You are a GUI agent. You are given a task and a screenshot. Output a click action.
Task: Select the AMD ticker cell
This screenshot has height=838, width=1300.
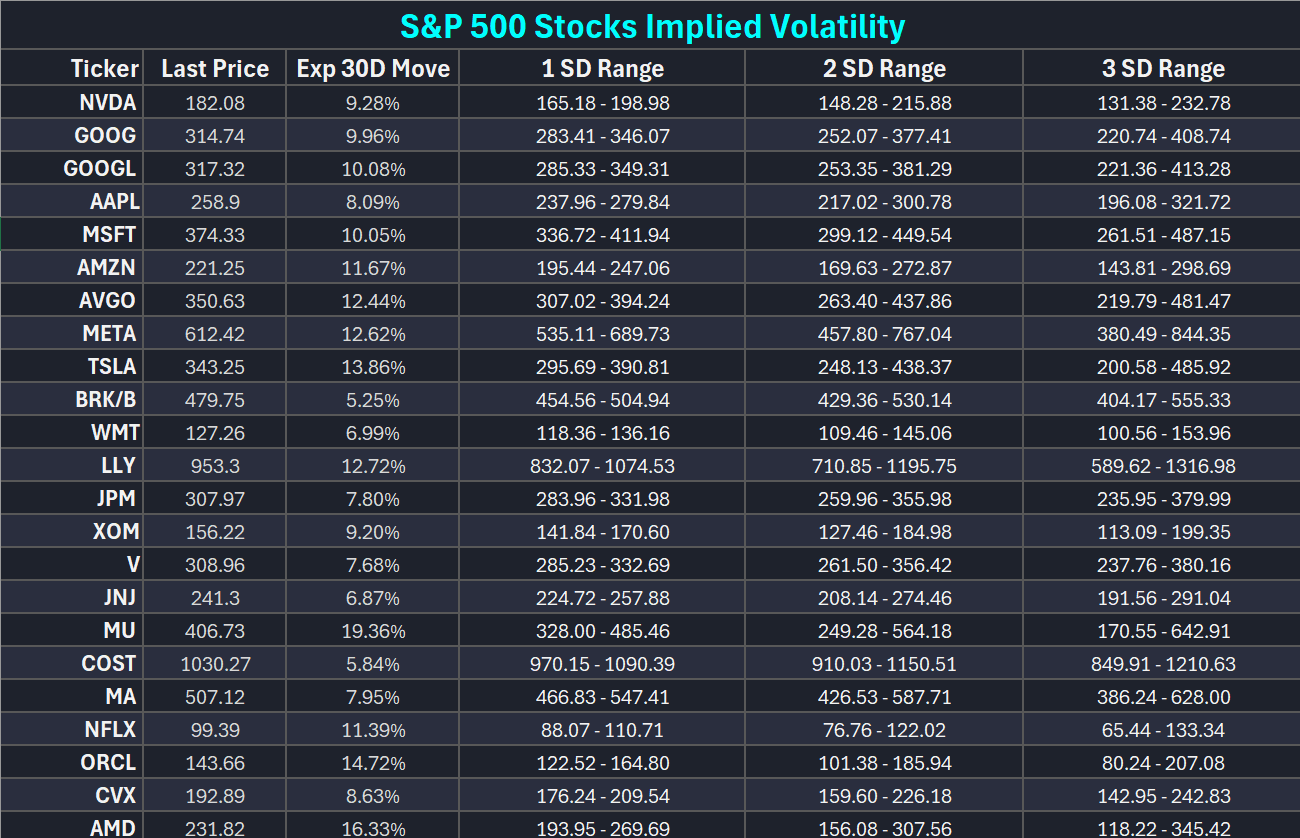coord(111,828)
